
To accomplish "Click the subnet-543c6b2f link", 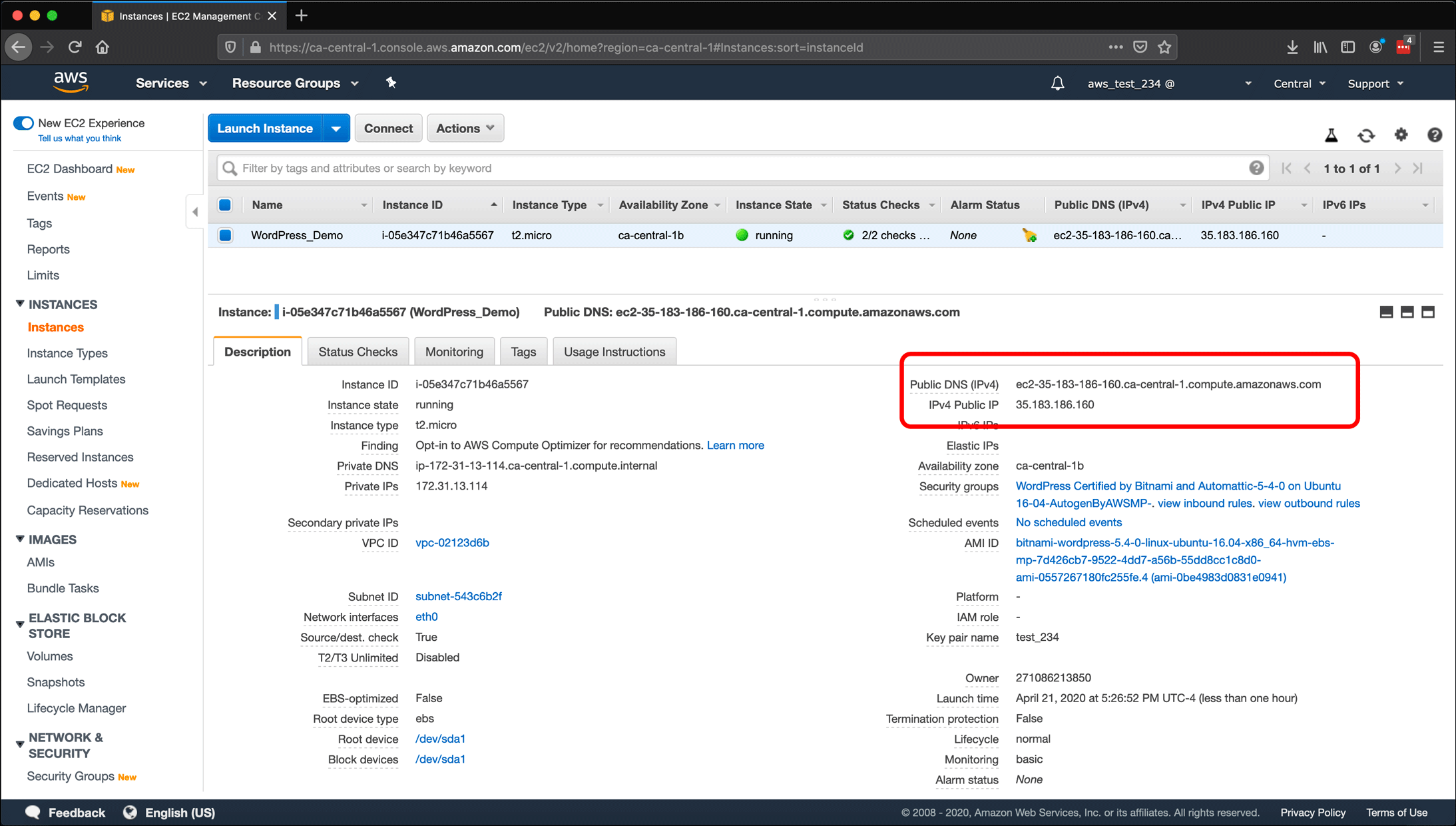I will click(x=458, y=597).
